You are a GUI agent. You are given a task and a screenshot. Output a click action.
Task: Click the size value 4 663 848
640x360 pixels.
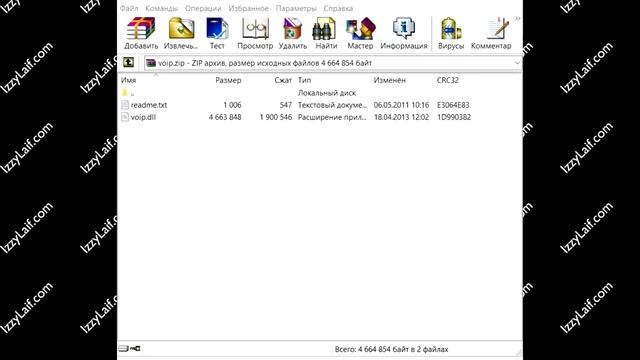point(225,118)
